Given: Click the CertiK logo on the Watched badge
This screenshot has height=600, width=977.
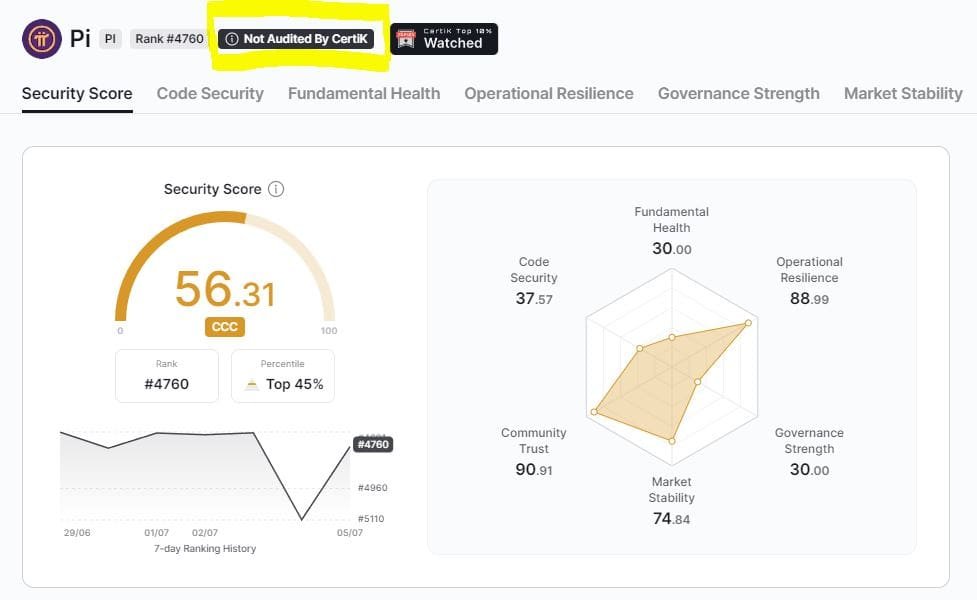Looking at the screenshot, I should [x=407, y=37].
